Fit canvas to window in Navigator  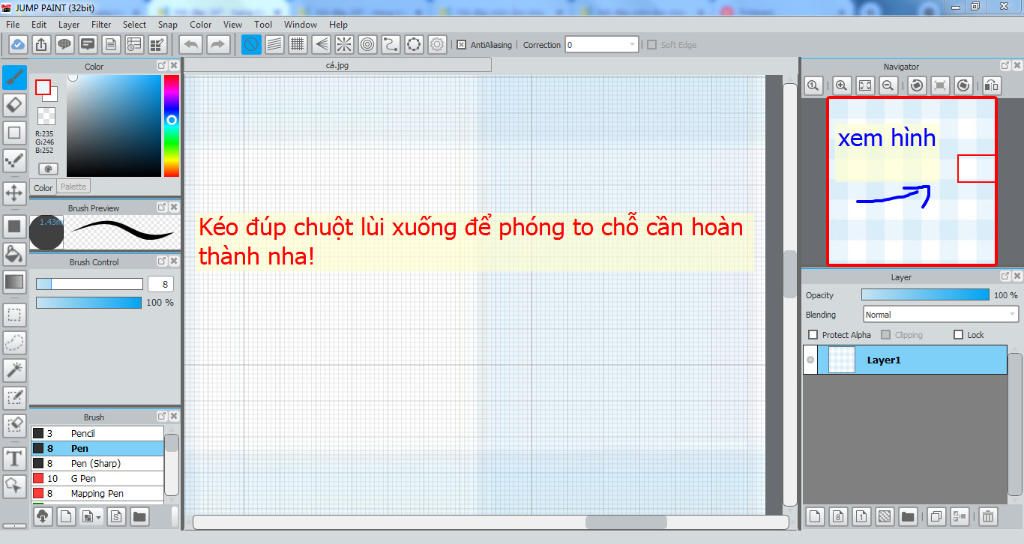[865, 86]
